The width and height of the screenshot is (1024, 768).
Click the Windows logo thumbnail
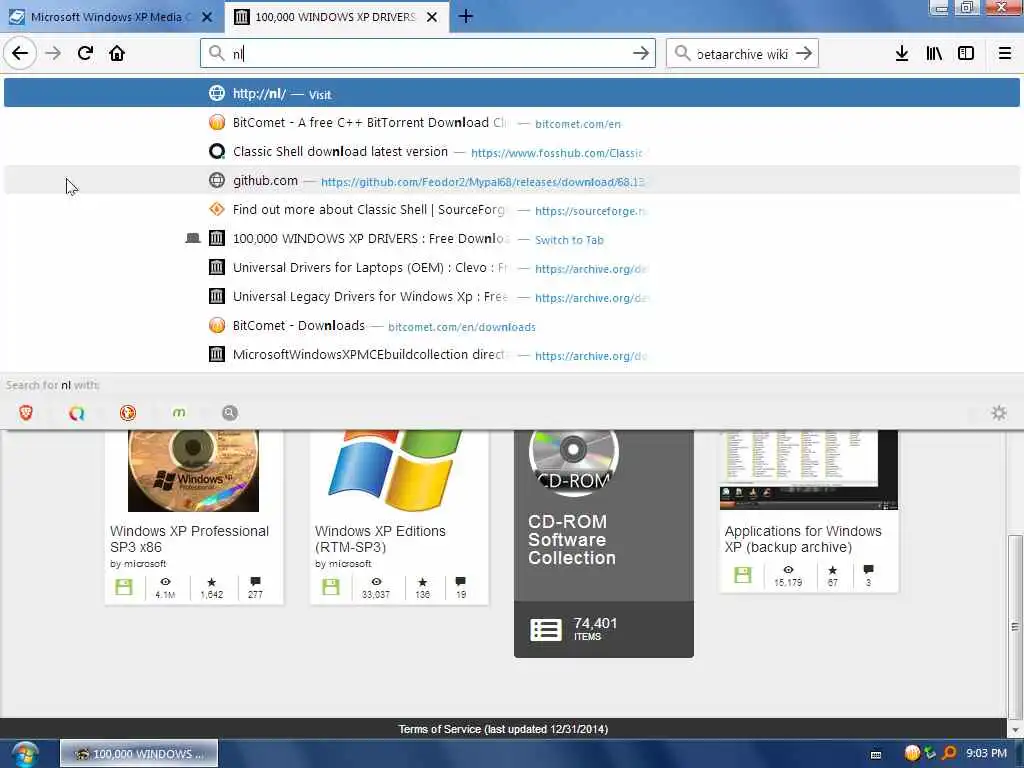coord(395,470)
